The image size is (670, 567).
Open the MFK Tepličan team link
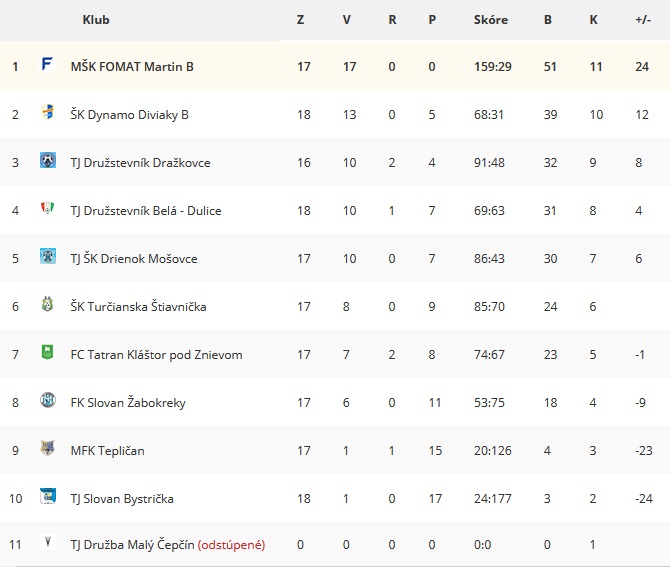[x=108, y=451]
